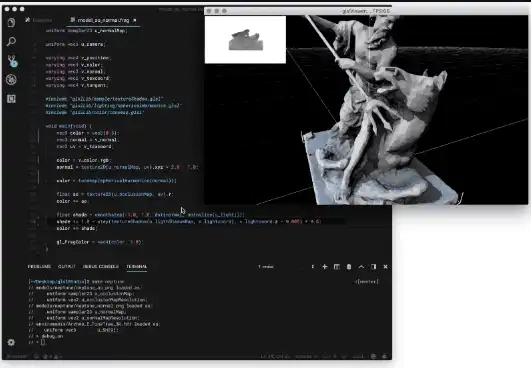Open the terminal selector dropdown showing '1: make'

pyautogui.click(x=286, y=267)
